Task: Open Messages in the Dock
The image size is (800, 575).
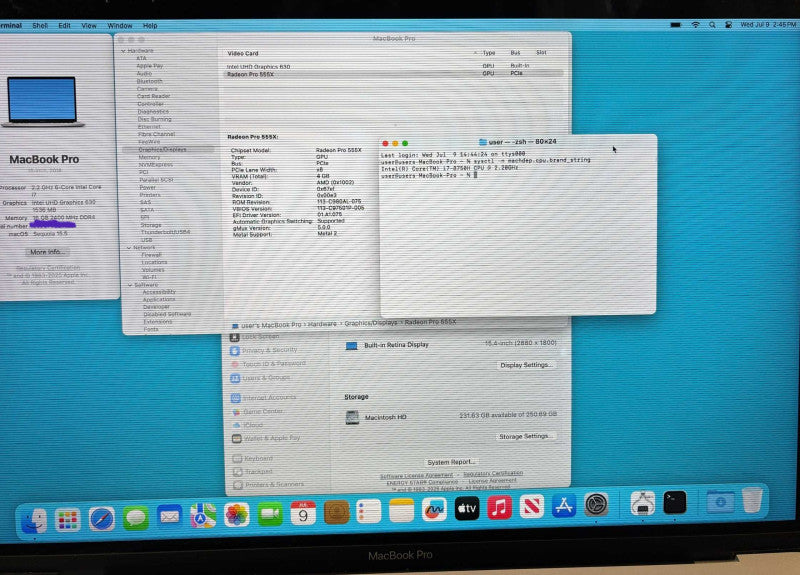Action: pos(136,518)
